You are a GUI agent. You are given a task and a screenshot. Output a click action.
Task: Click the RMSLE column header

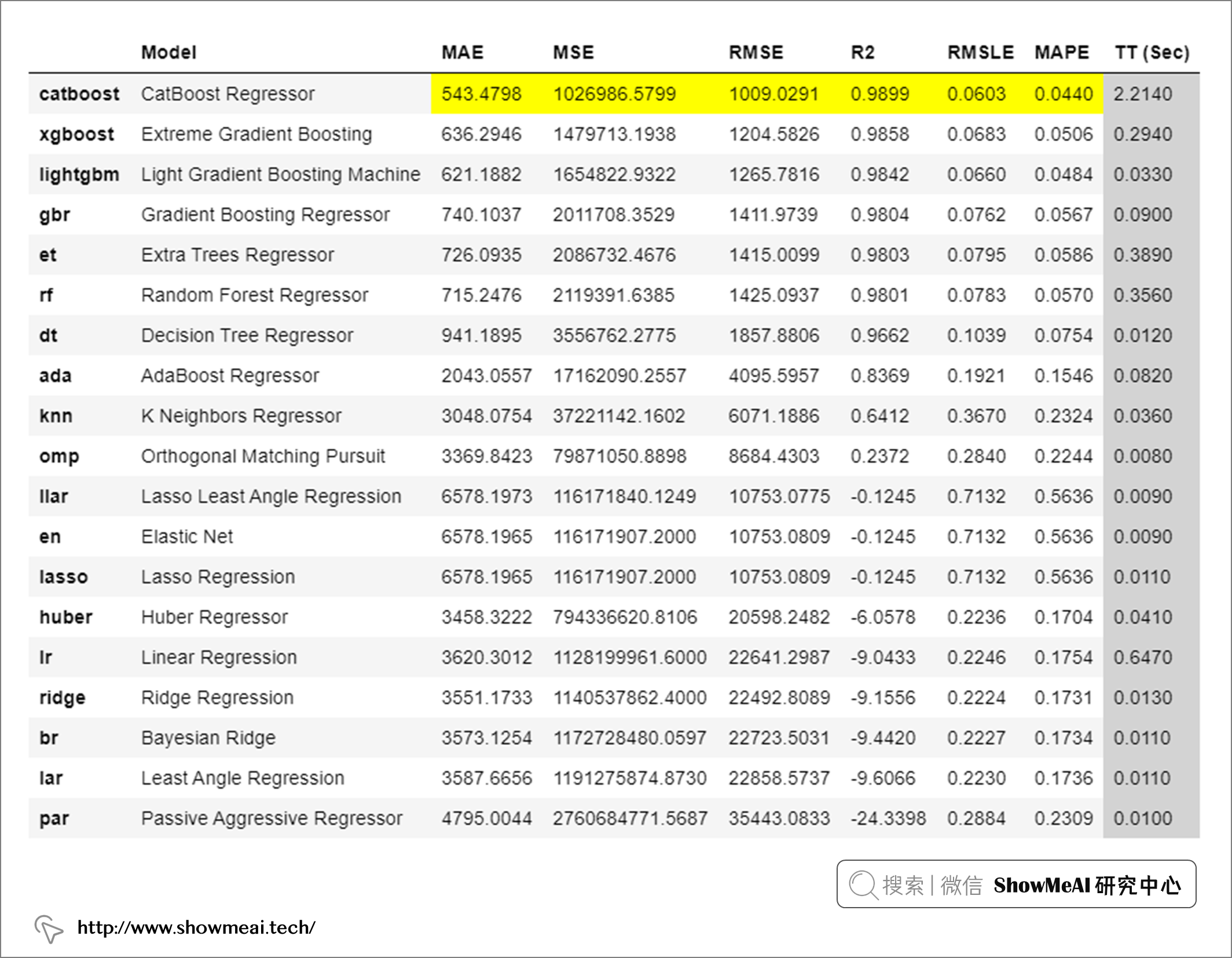pos(981,53)
